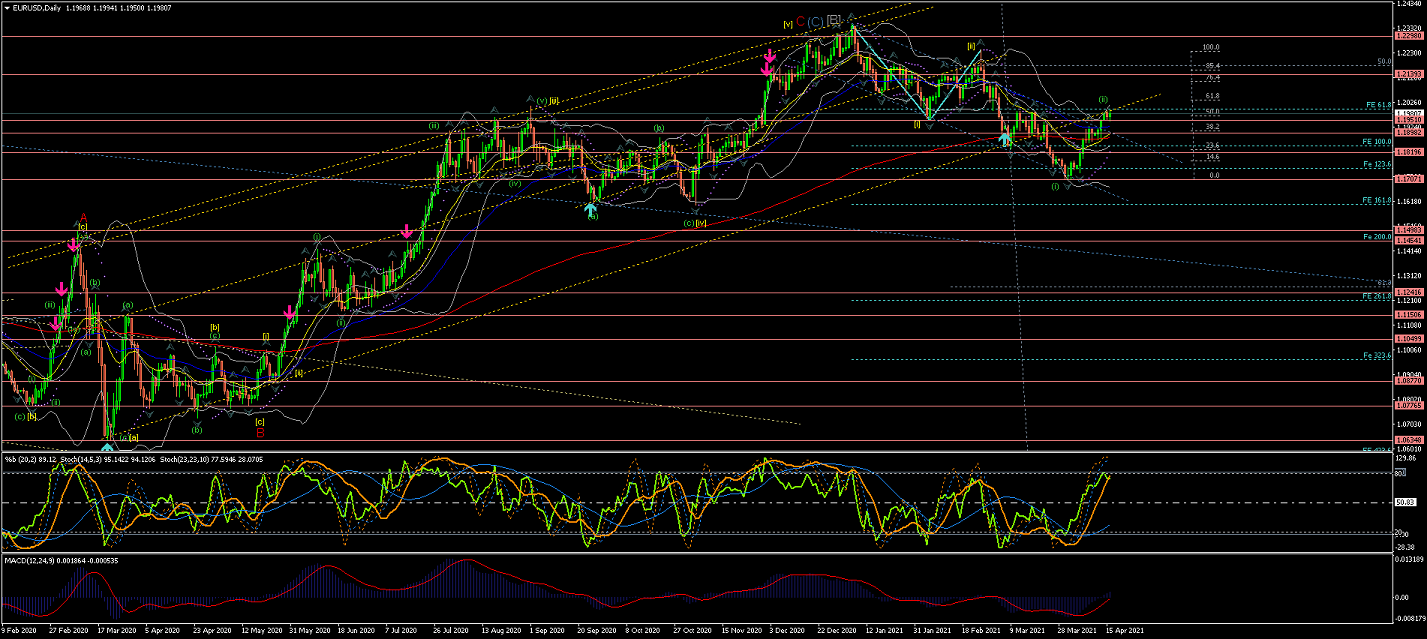This screenshot has height=639, width=1427.
Task: Click the Fibonacci retracement 0.0 level label
Action: pos(1213,175)
